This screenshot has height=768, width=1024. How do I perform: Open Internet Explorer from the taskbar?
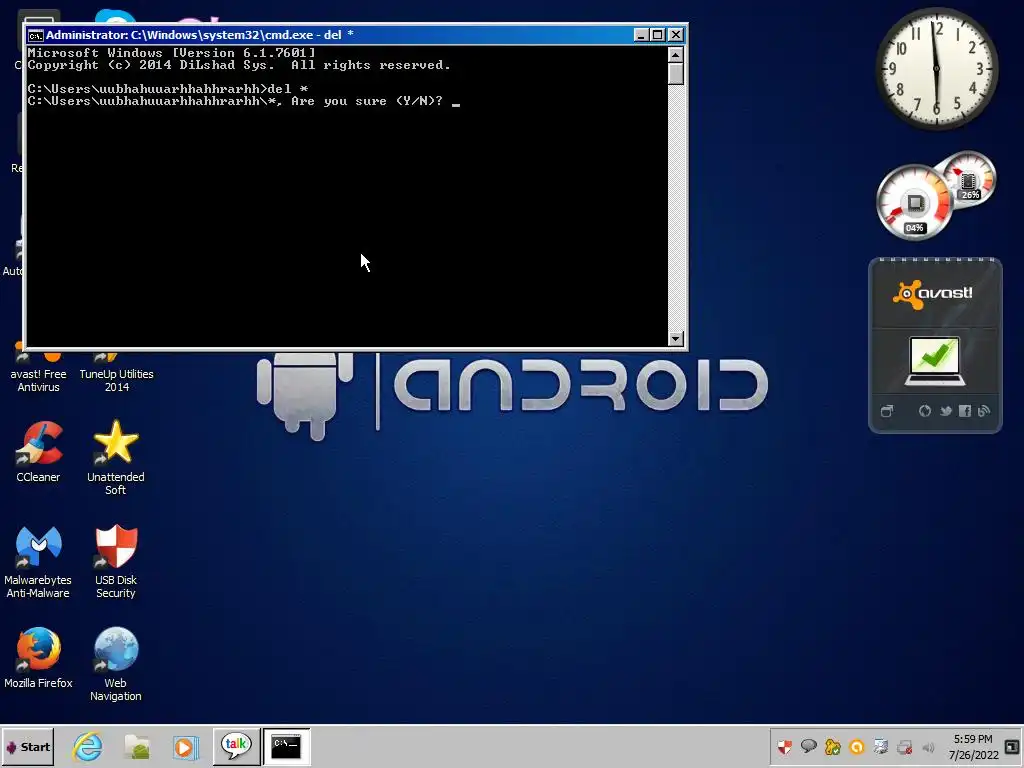tap(88, 746)
